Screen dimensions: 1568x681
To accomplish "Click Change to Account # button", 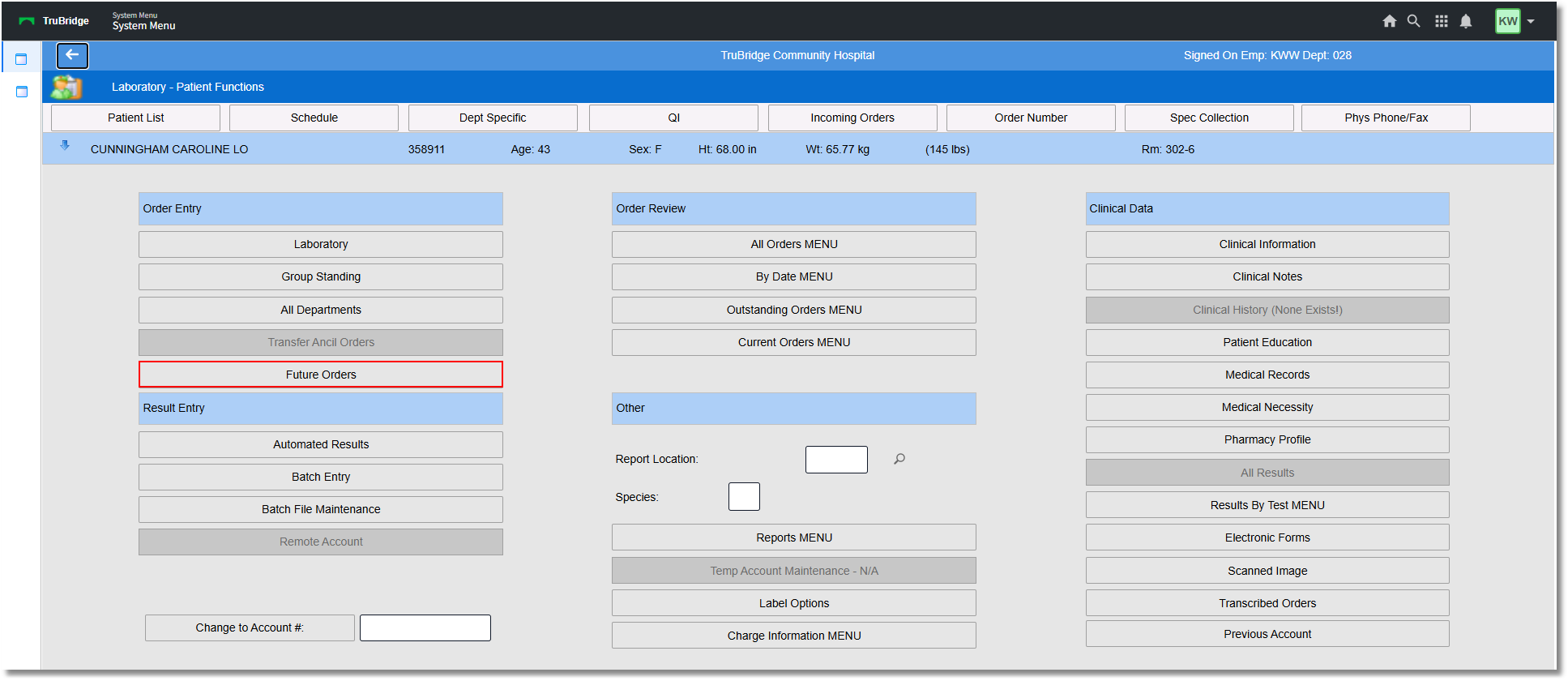I will click(250, 627).
